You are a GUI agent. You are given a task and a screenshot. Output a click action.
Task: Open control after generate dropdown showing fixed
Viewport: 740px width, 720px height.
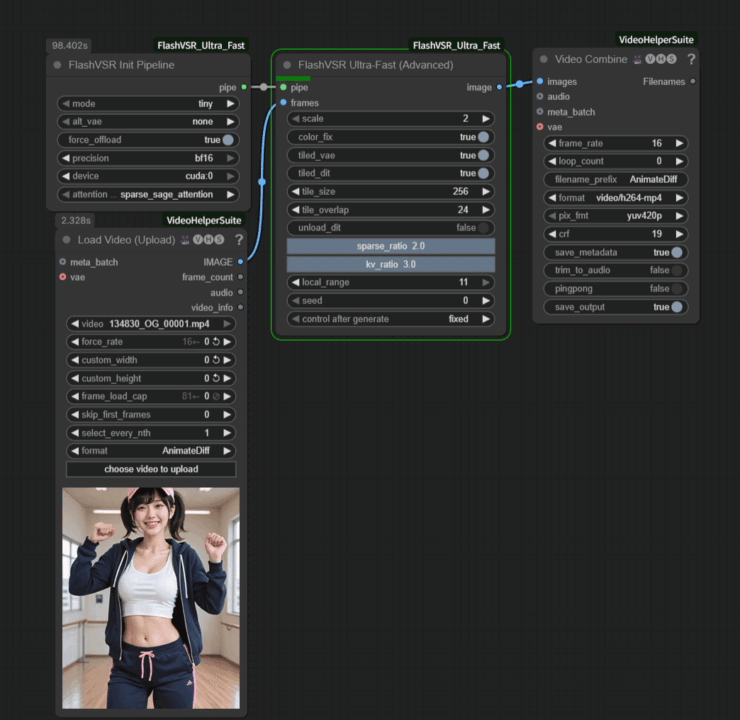click(x=390, y=319)
